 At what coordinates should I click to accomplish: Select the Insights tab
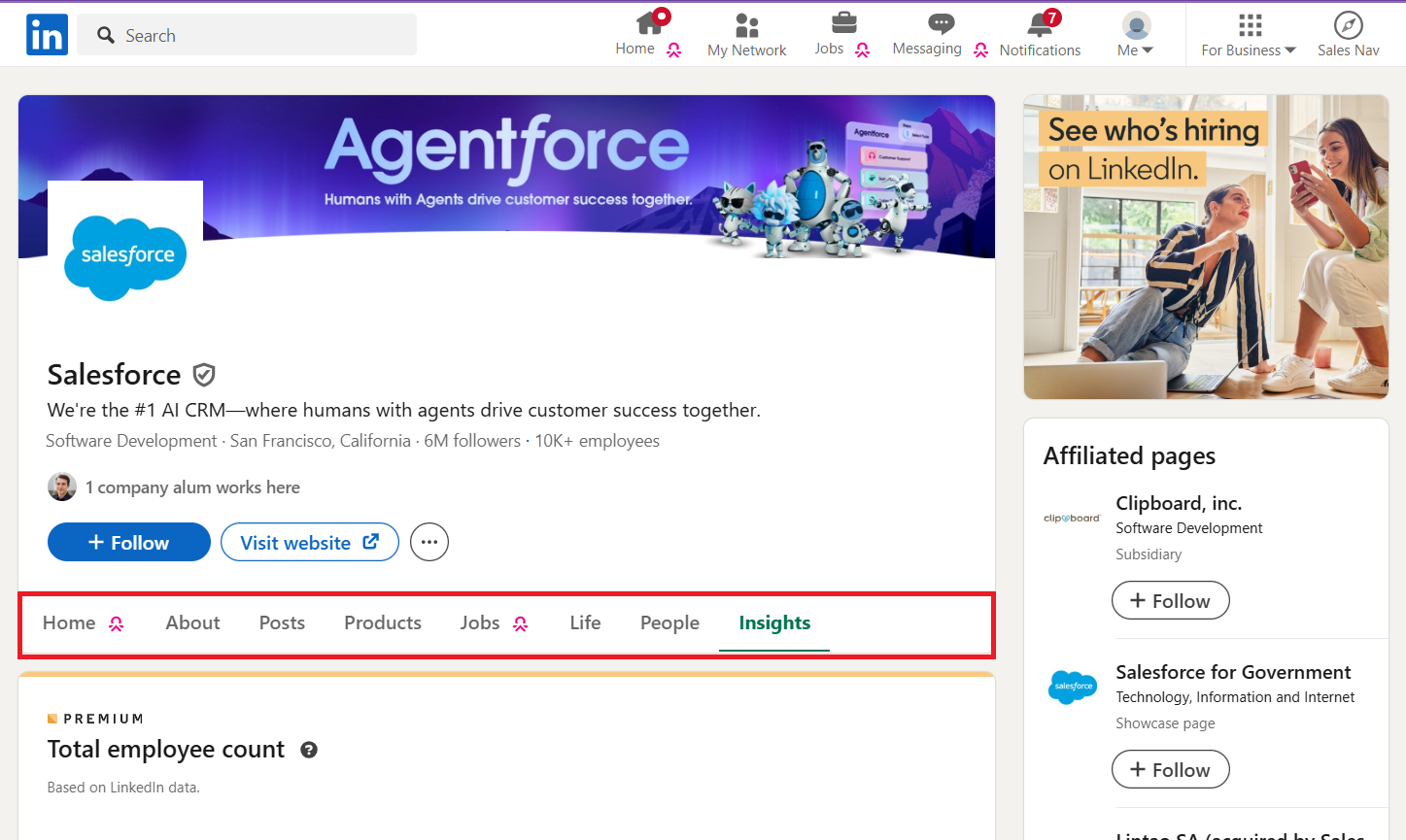774,623
